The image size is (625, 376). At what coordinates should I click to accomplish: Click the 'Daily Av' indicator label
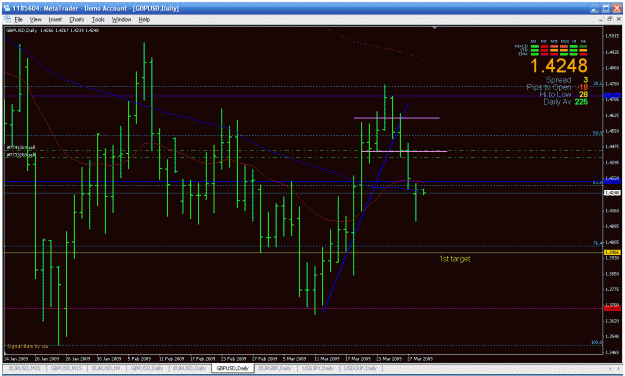[x=557, y=102]
